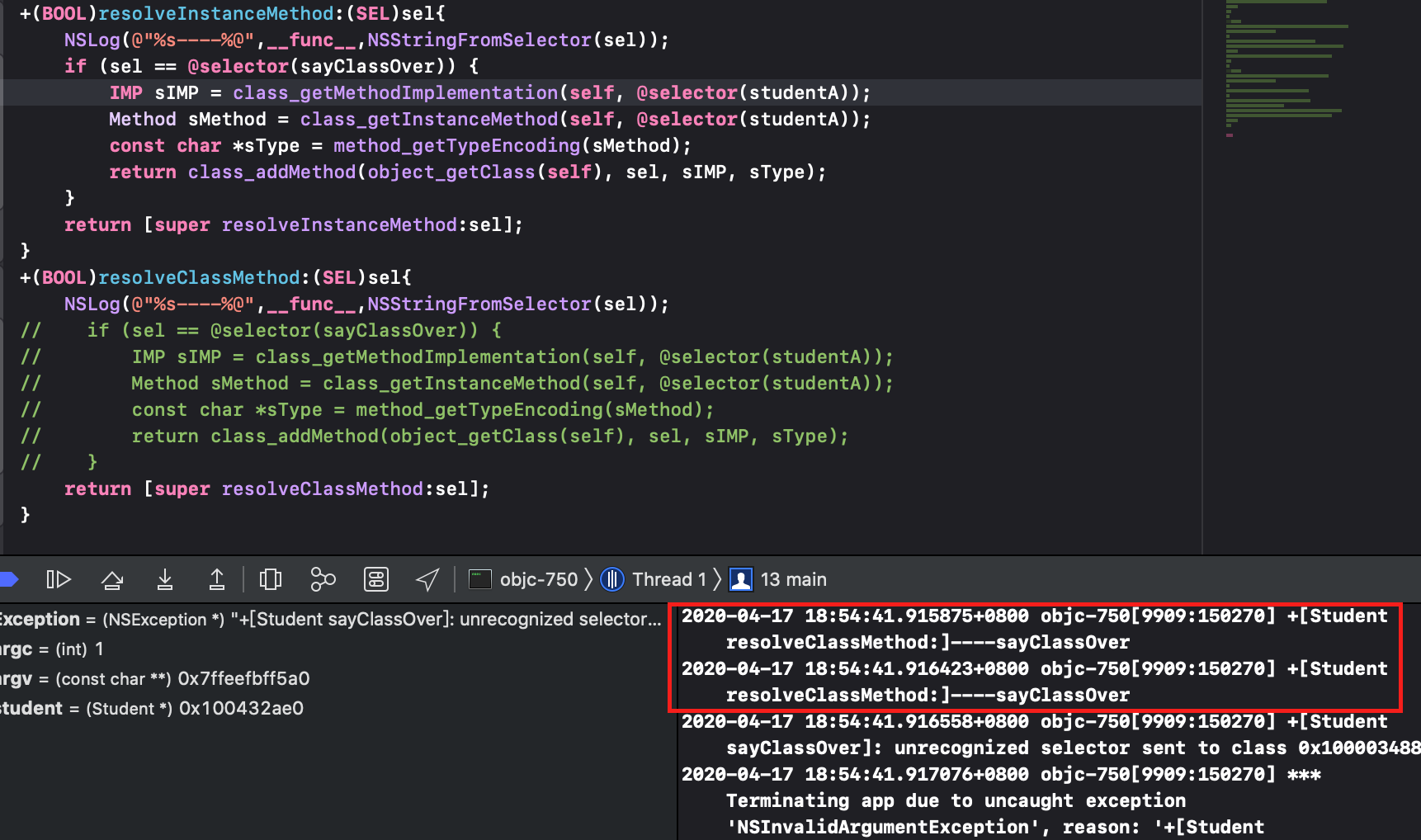Click the console log line stamped 18:54:41.915875
Screen dimensions: 1421x840
point(1035,629)
